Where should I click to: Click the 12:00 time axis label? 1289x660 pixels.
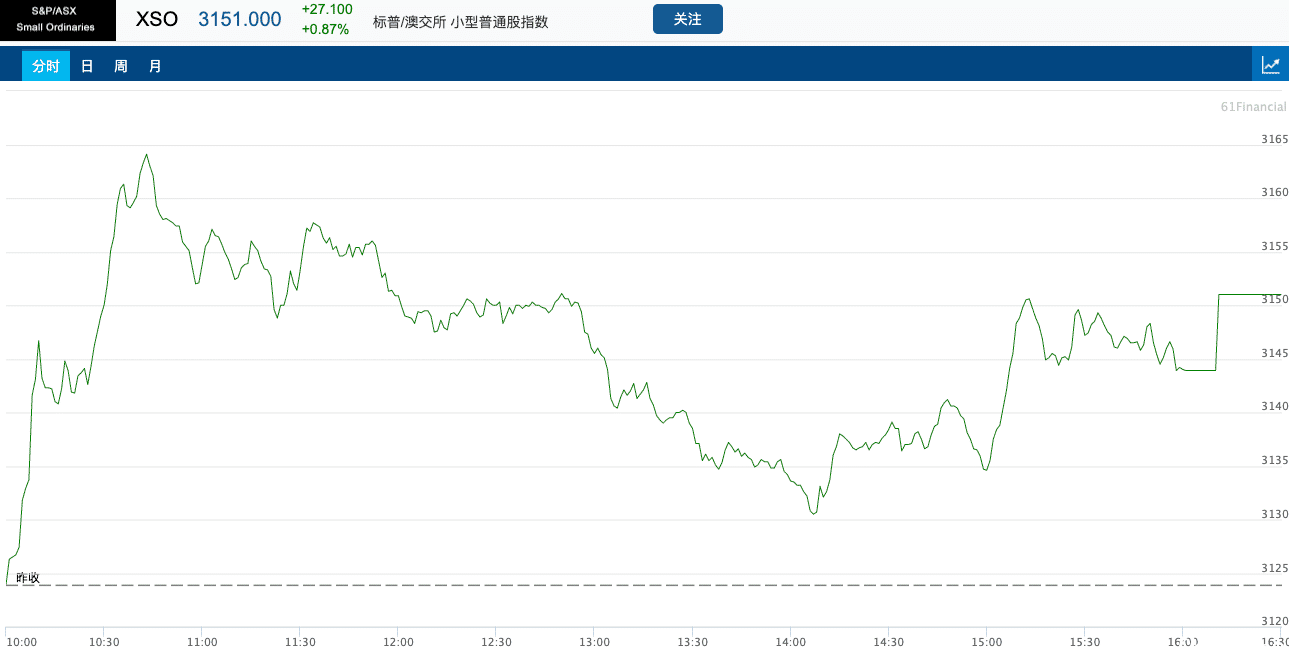[x=398, y=642]
